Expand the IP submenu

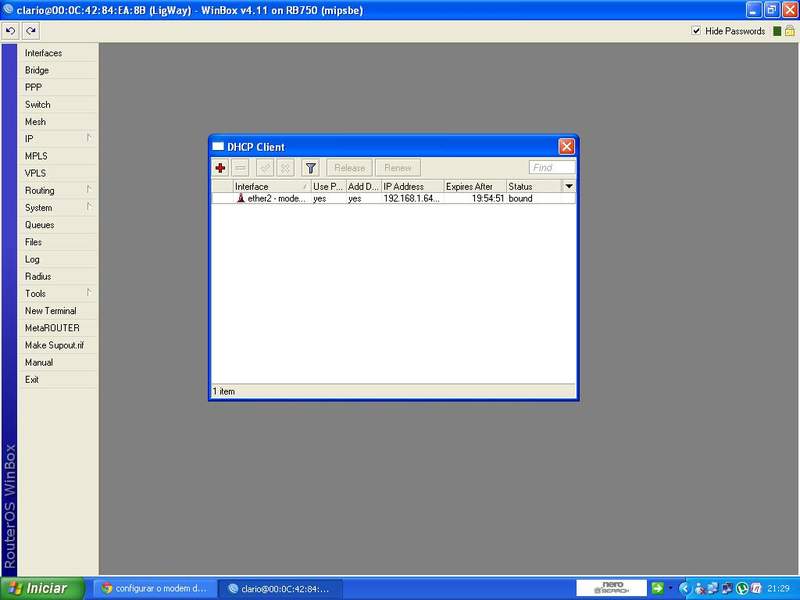[57, 139]
